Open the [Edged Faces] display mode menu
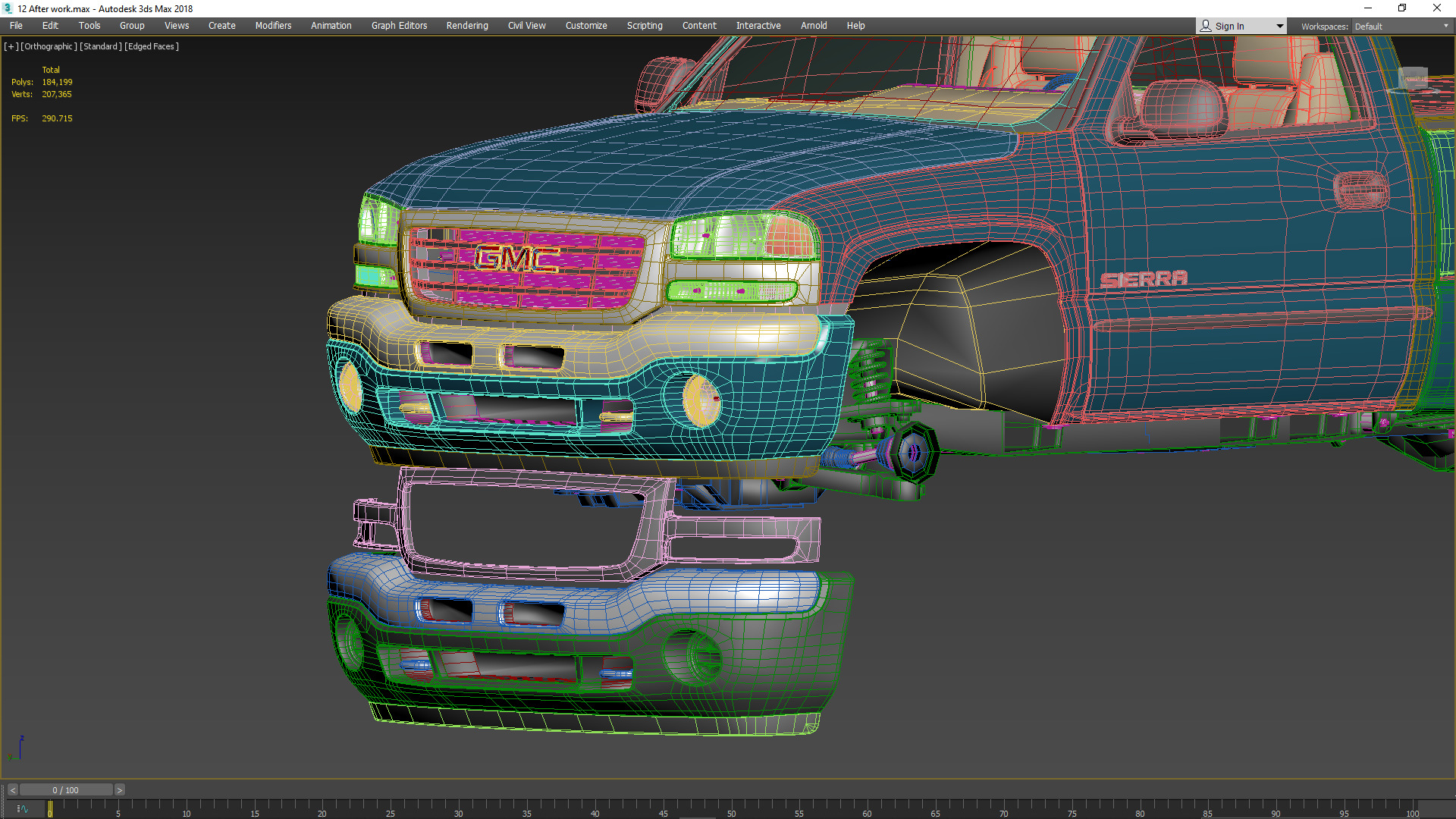Image resolution: width=1456 pixels, height=819 pixels. point(152,46)
